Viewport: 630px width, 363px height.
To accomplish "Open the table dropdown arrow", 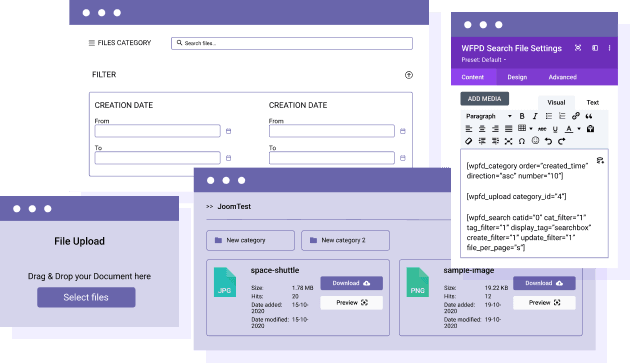I will click(x=531, y=129).
